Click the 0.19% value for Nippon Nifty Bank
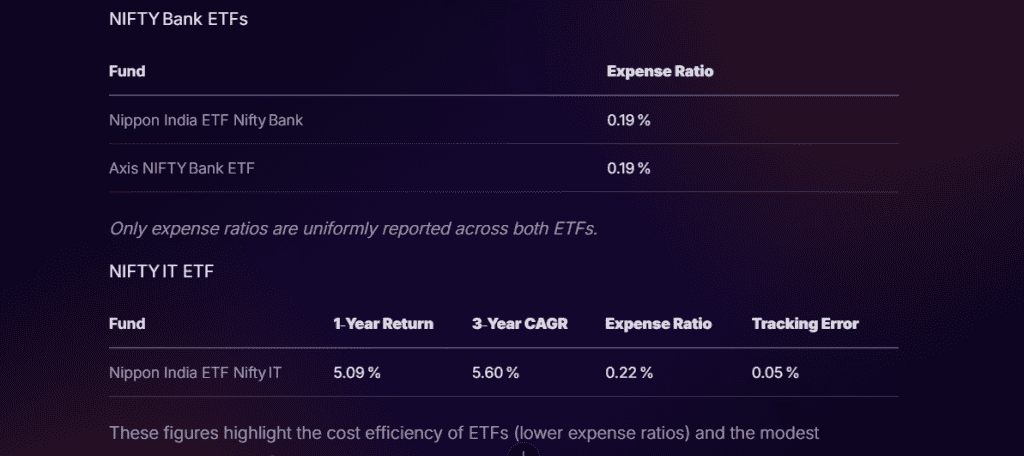Viewport: 1024px width, 456px height. pos(629,120)
